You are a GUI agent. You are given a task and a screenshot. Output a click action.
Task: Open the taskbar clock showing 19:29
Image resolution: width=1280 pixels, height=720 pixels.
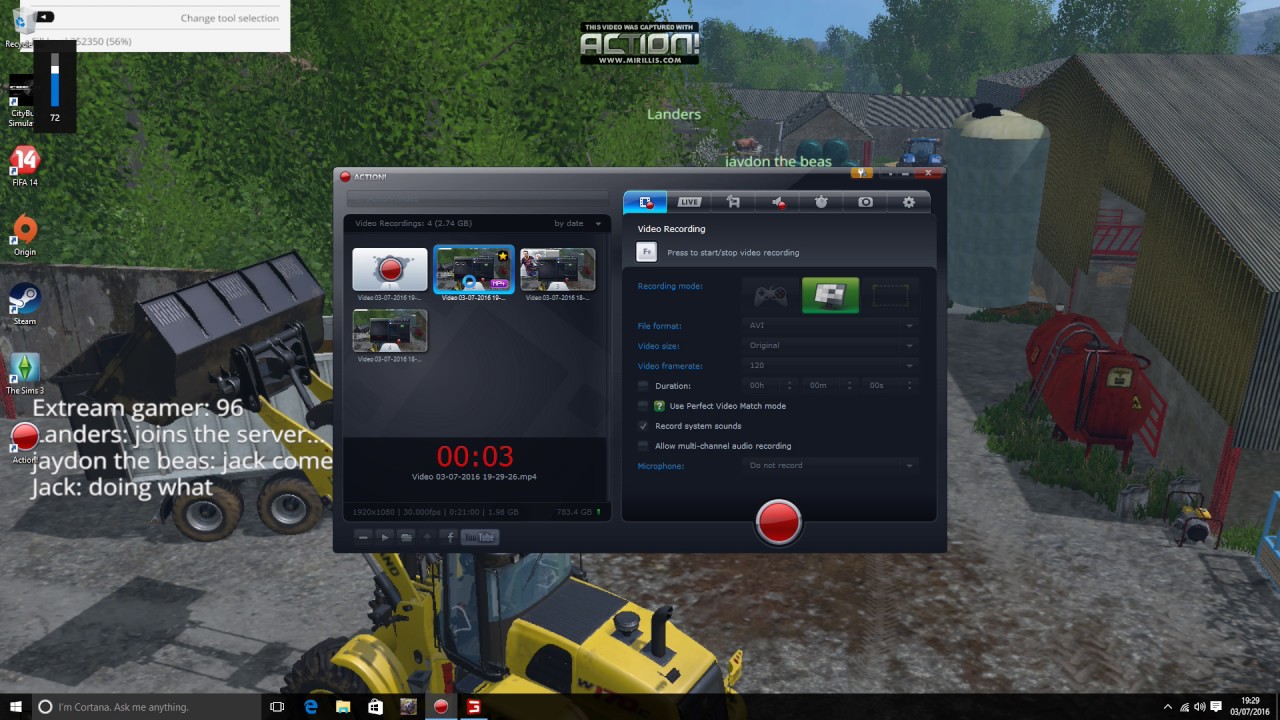[1250, 706]
